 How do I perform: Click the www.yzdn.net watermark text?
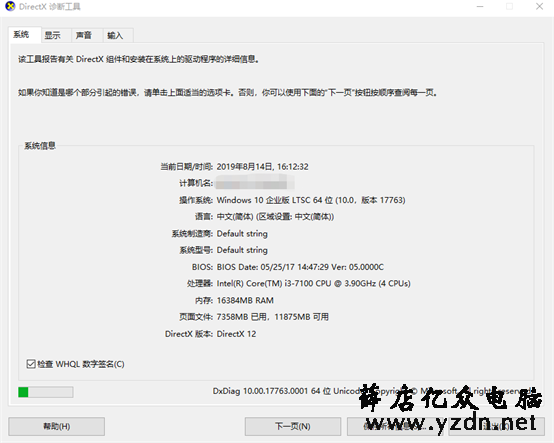pyautogui.click(x=451, y=423)
